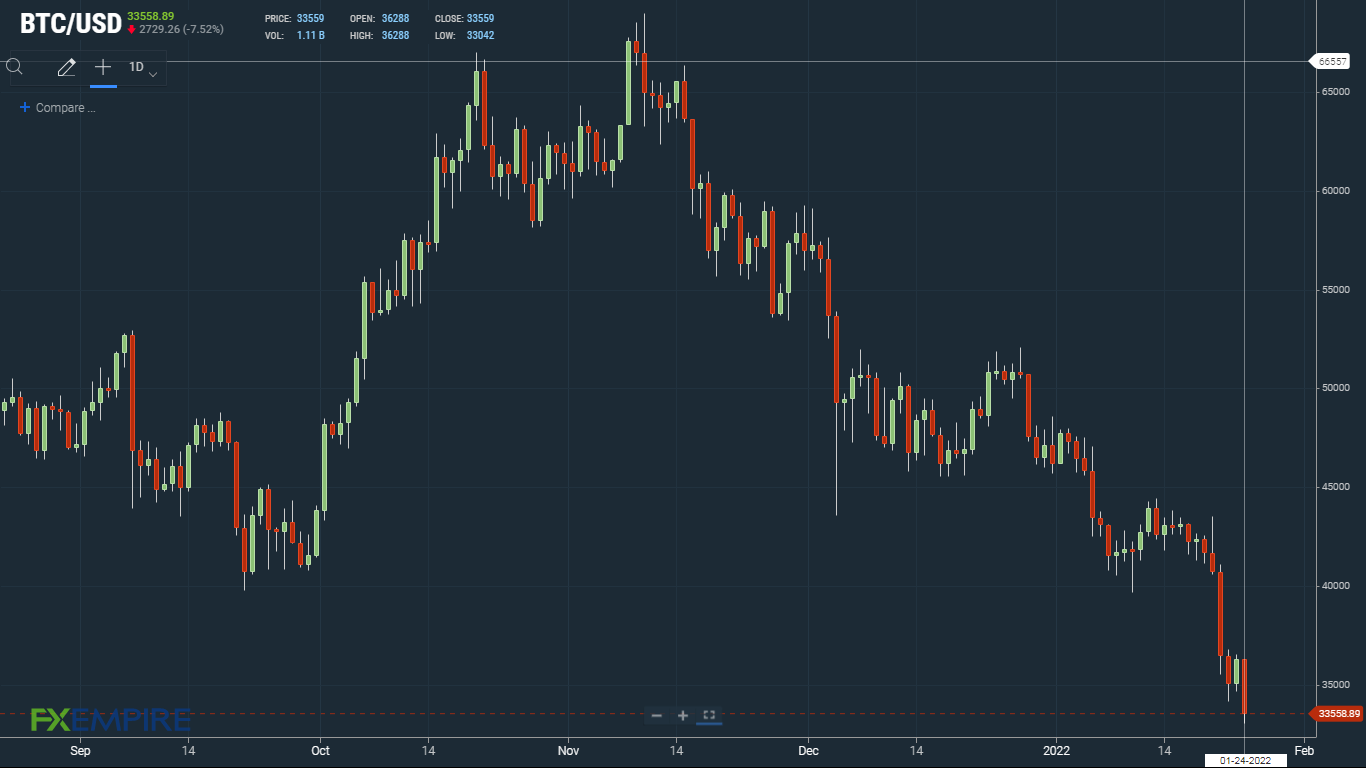
Task: Click the Sep time axis label
Action: click(x=80, y=750)
